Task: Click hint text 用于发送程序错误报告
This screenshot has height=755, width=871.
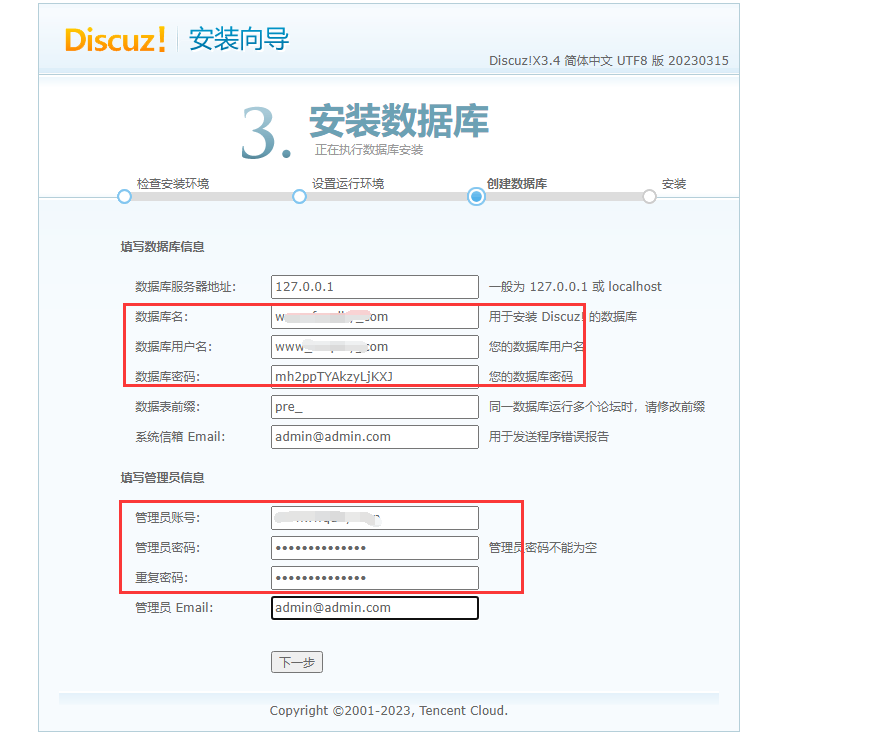Action: point(548,437)
